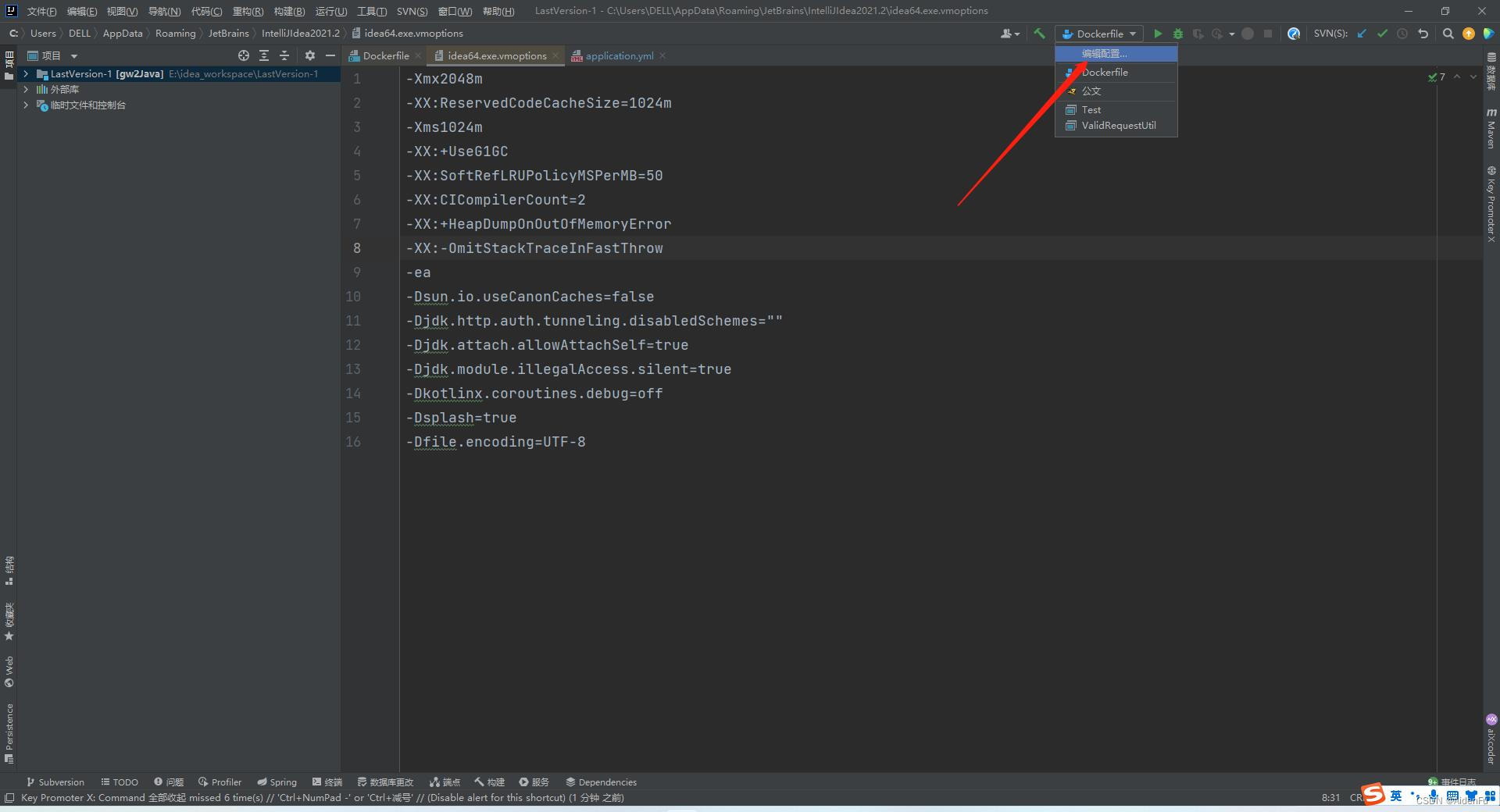Image resolution: width=1500 pixels, height=812 pixels.
Task: Click the orange IDE update arrow icon
Action: point(1469,34)
